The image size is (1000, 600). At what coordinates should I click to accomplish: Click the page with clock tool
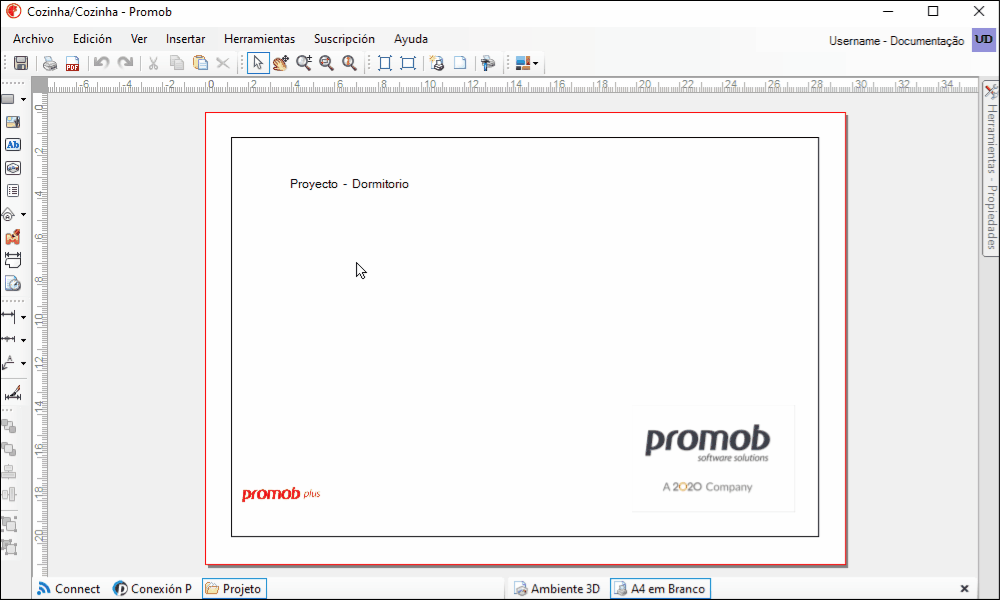pos(13,283)
